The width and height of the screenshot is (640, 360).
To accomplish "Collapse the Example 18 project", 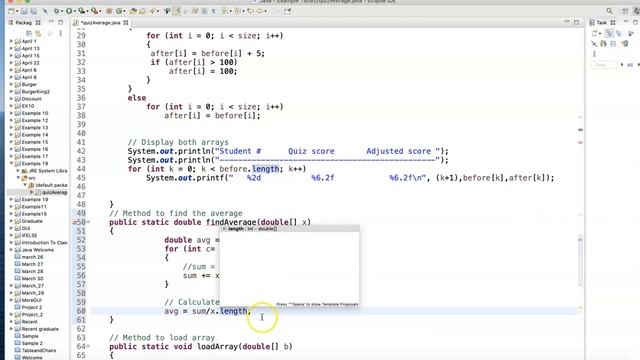I will [x=11, y=163].
